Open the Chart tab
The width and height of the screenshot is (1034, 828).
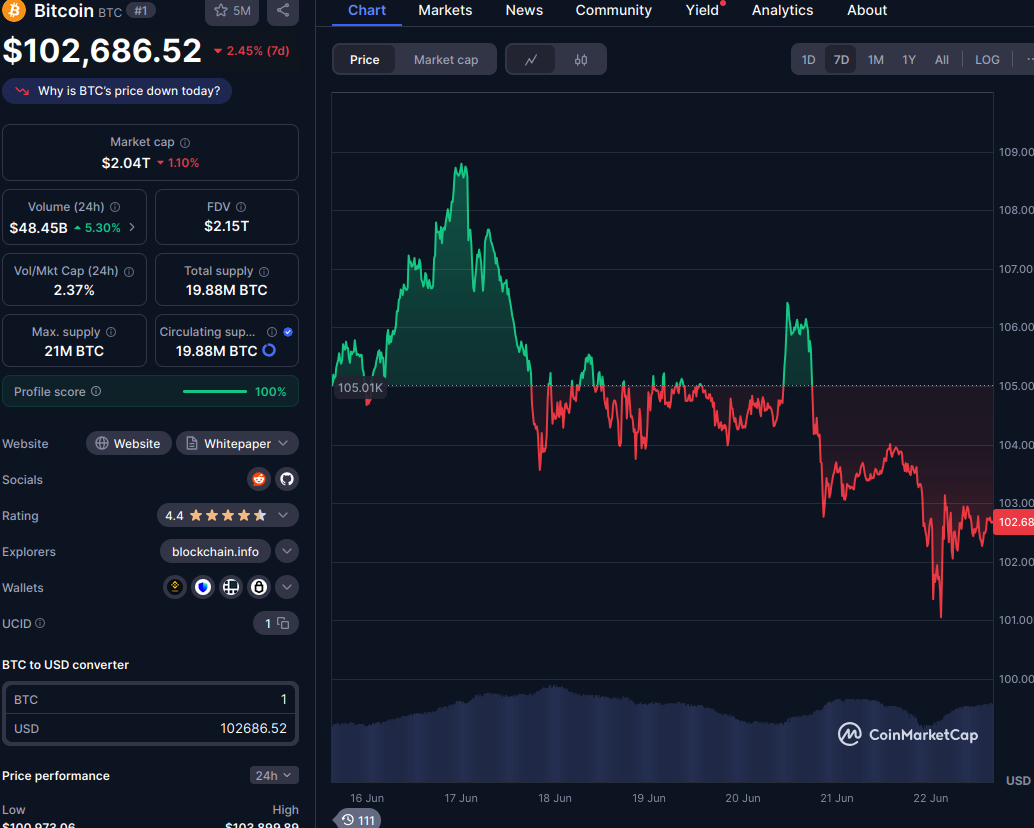pos(367,11)
